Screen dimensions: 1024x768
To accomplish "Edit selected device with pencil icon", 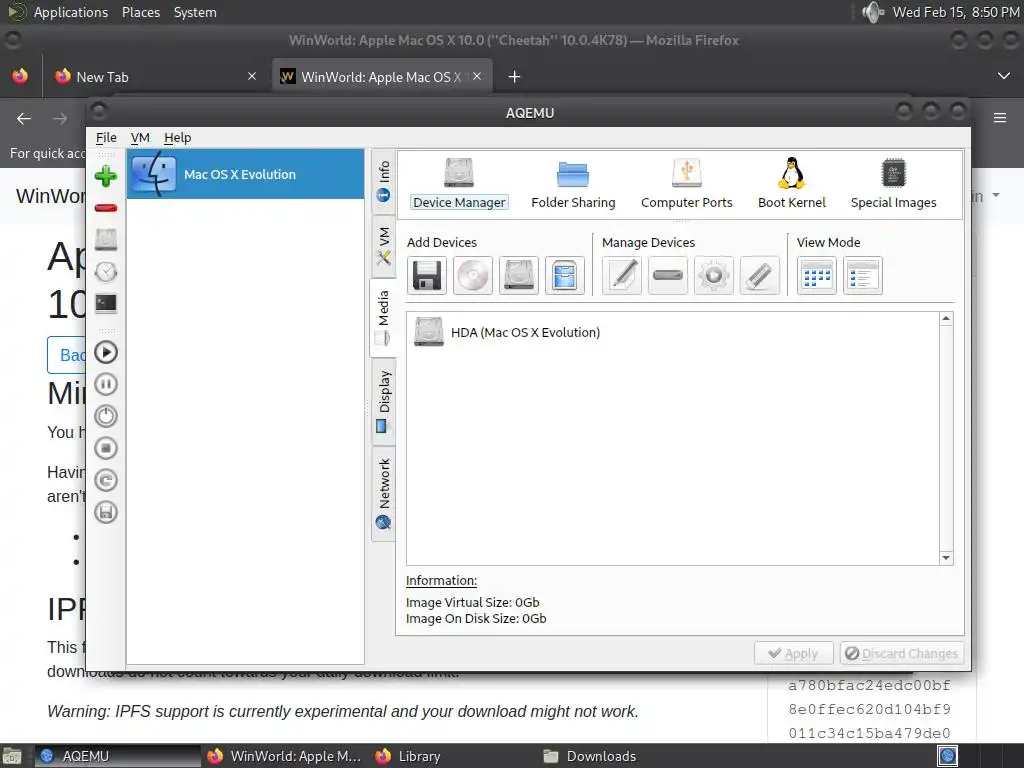I will pos(622,276).
